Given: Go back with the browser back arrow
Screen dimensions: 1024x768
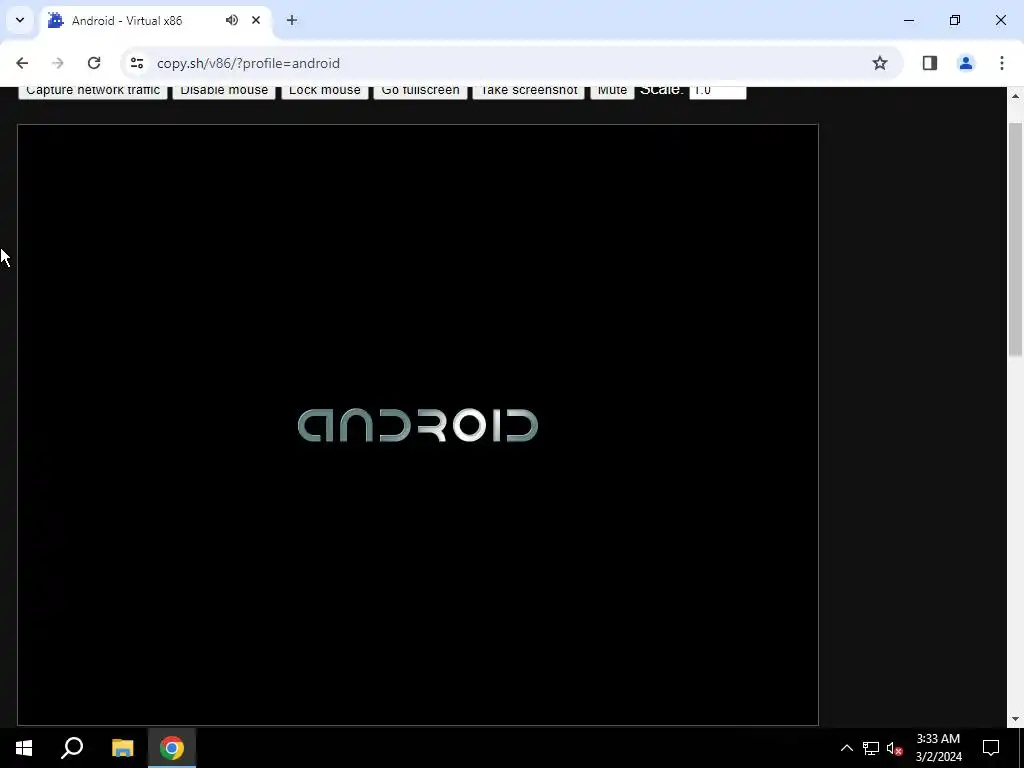Looking at the screenshot, I should coord(22,63).
